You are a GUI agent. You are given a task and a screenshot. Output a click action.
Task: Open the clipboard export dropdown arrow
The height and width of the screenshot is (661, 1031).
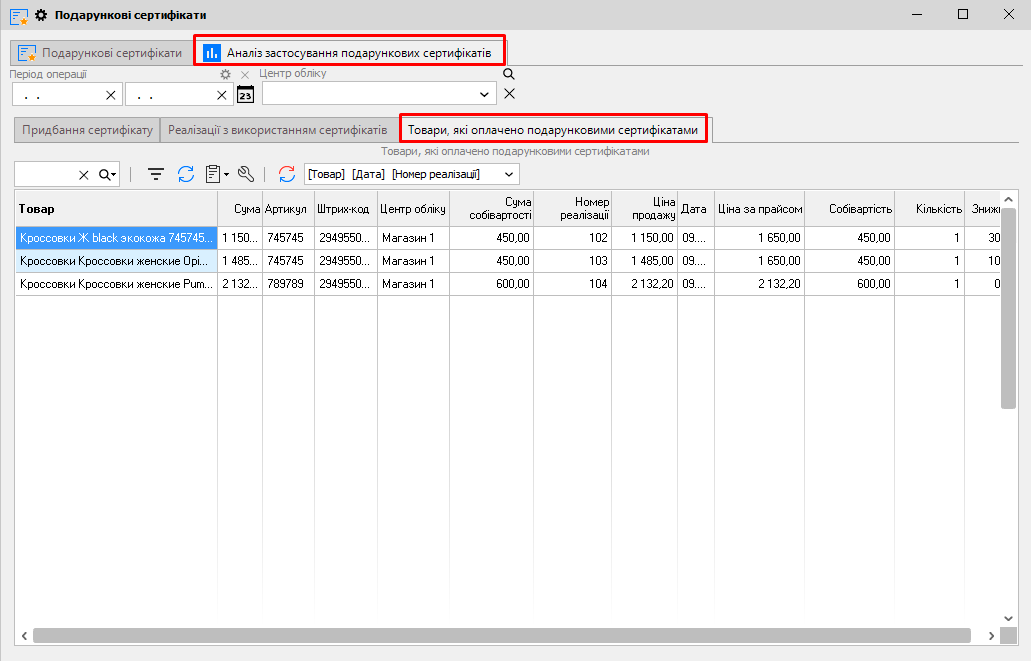tap(227, 175)
